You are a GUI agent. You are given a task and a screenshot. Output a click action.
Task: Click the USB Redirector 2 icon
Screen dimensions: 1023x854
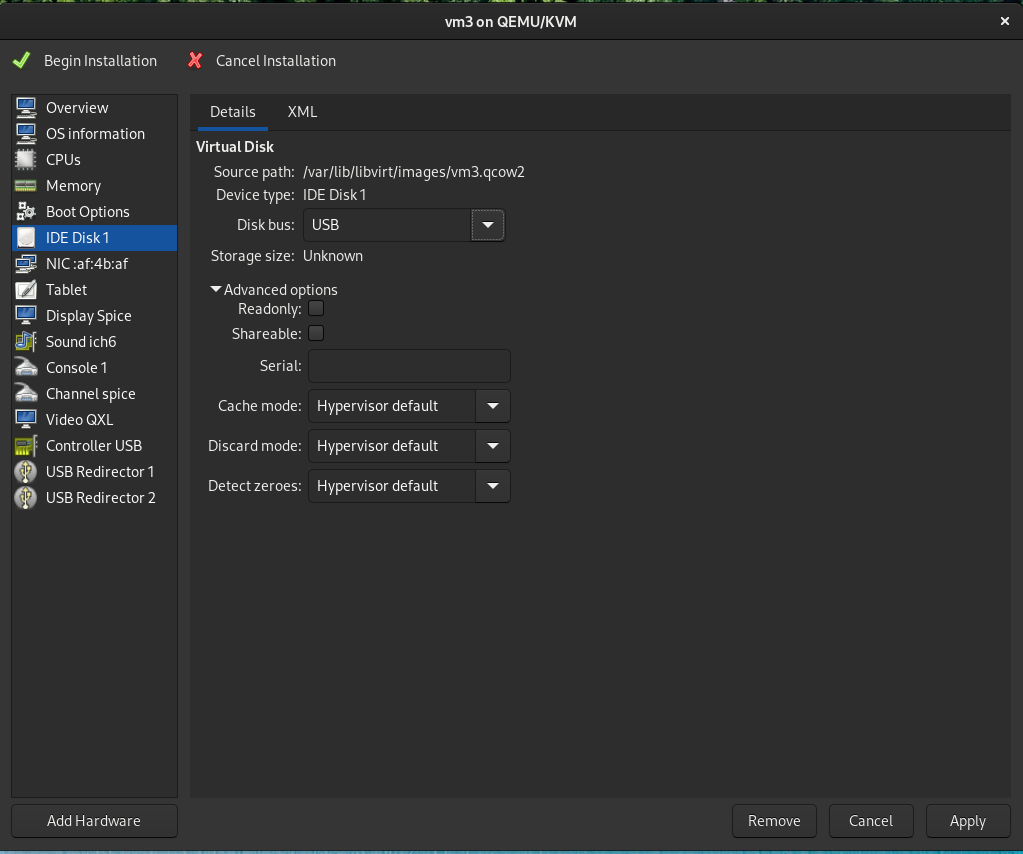[x=27, y=498]
